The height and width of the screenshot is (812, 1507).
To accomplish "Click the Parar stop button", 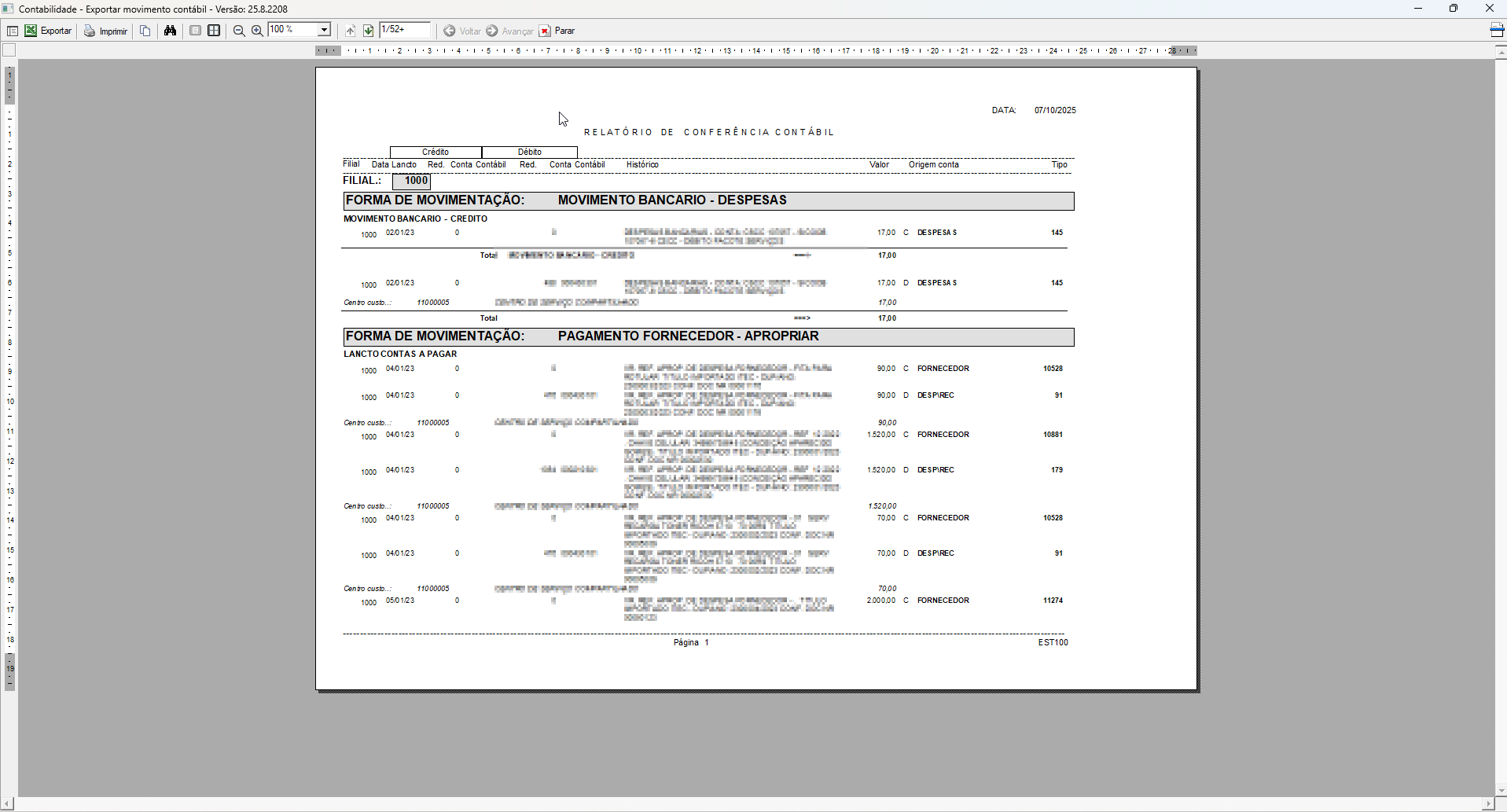I will (557, 31).
